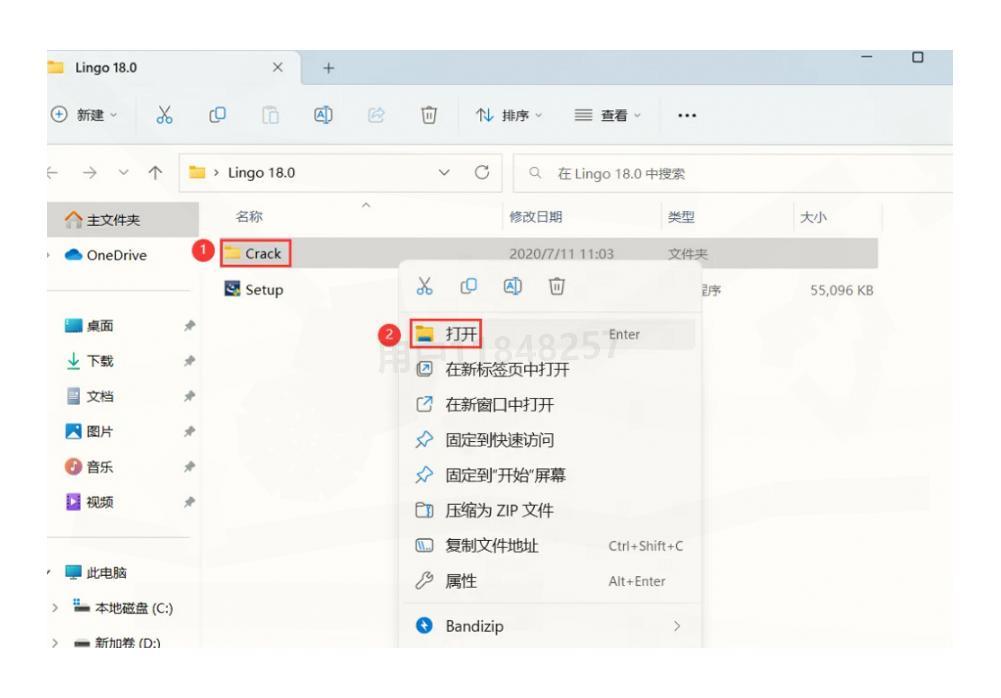Add a new tab with plus button
1001x698 pixels.
pos(328,68)
